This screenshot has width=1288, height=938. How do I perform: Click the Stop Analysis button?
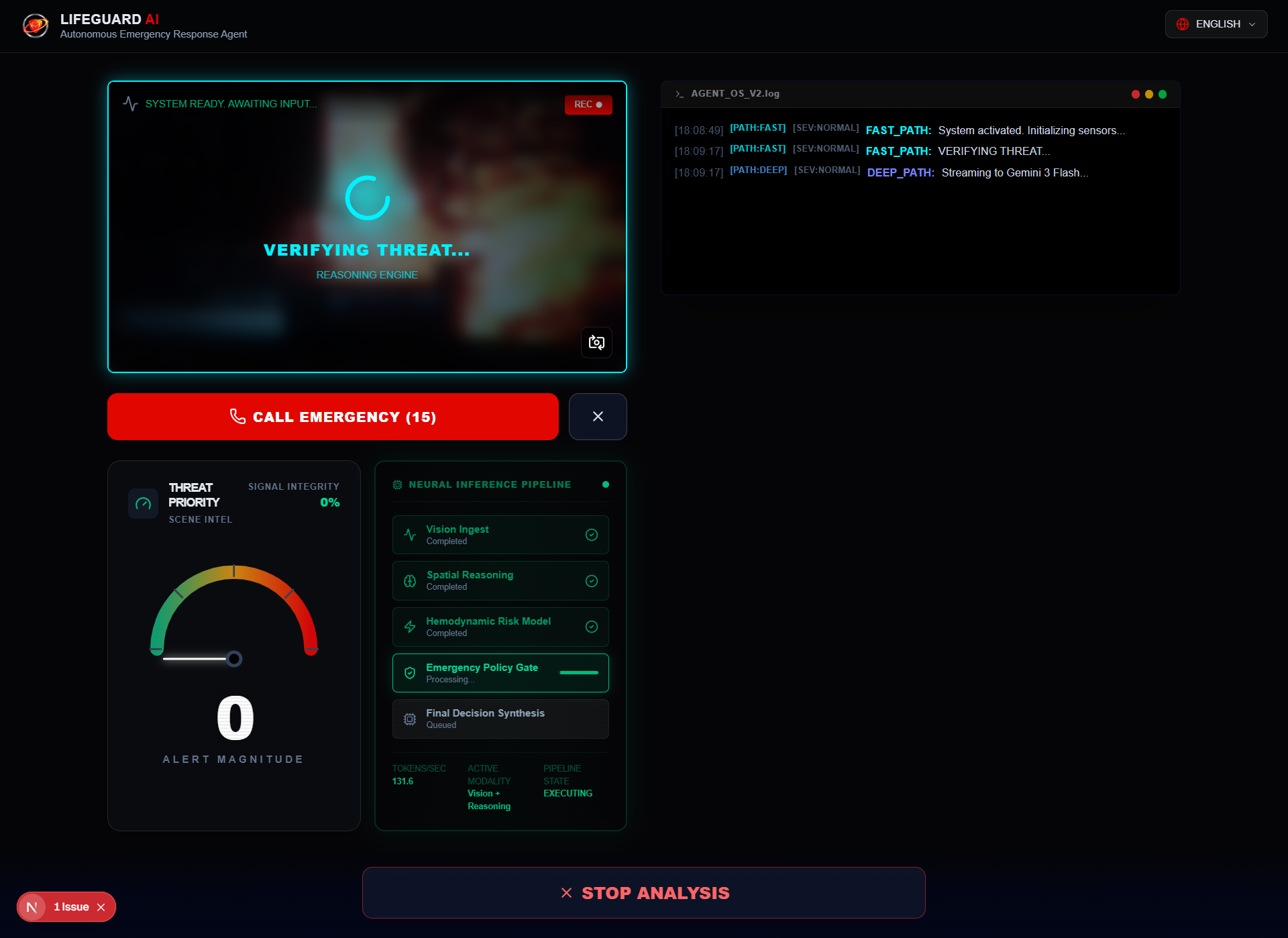click(x=643, y=893)
